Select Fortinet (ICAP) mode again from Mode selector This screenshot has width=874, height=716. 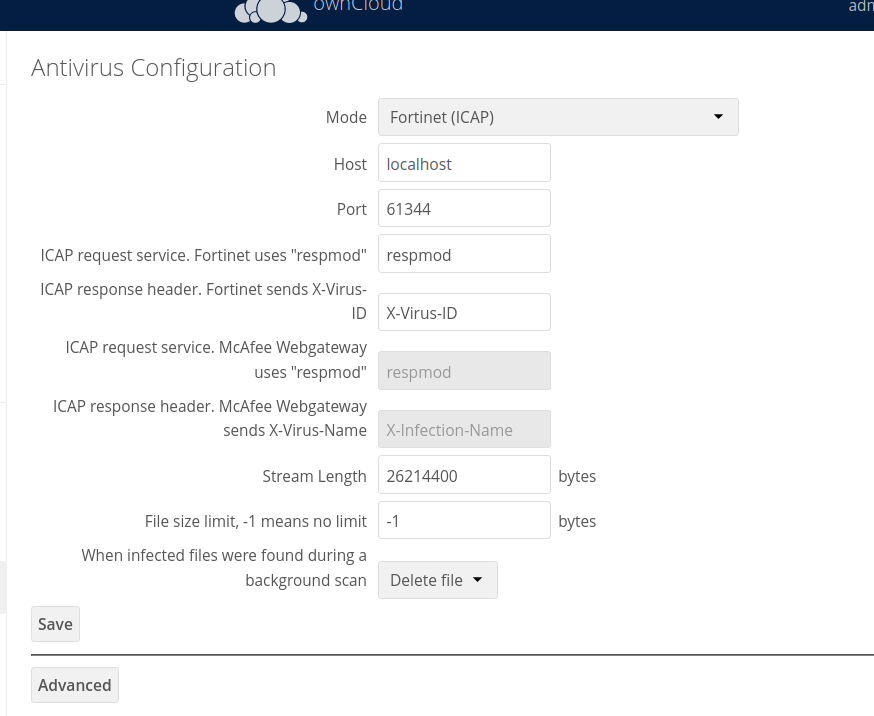tap(558, 117)
